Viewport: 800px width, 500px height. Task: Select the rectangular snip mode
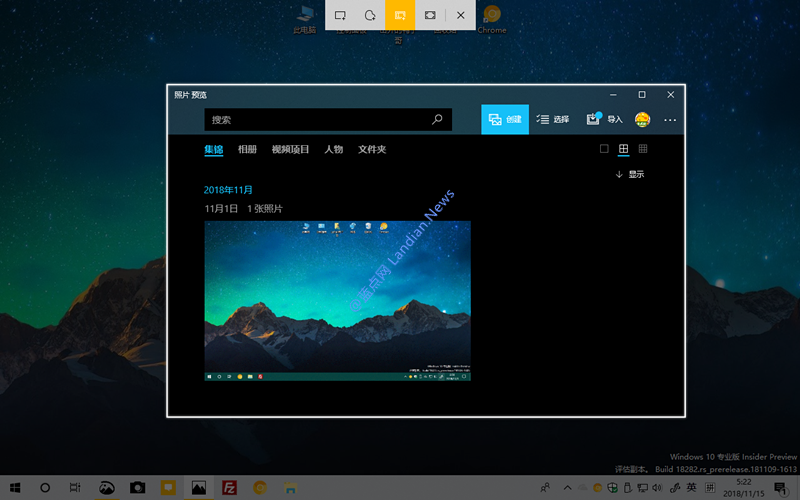340,15
